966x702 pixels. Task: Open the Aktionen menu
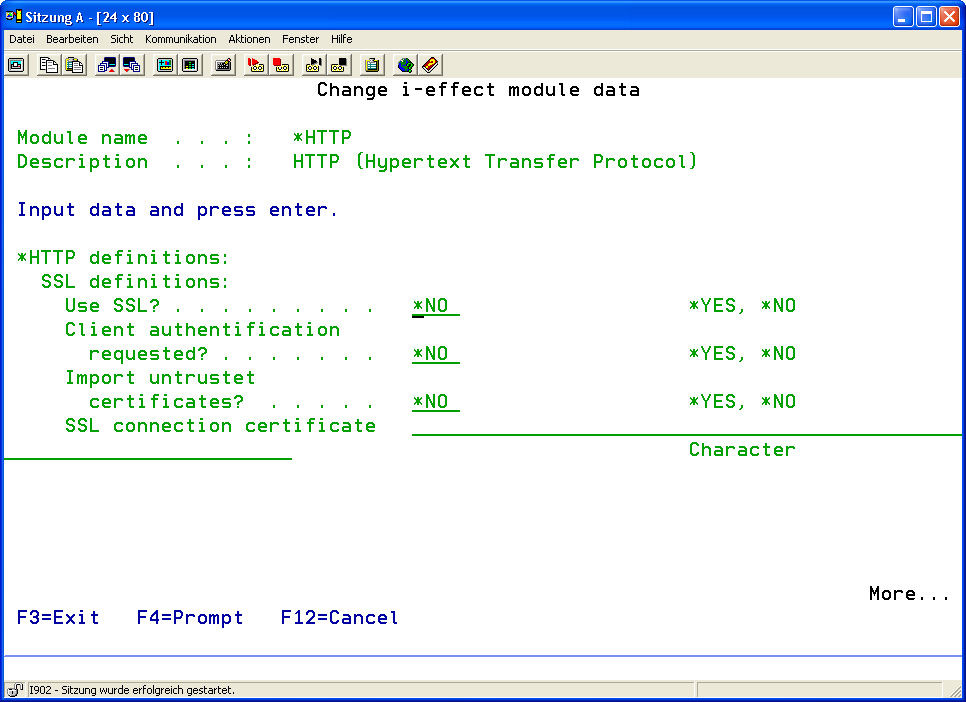249,39
